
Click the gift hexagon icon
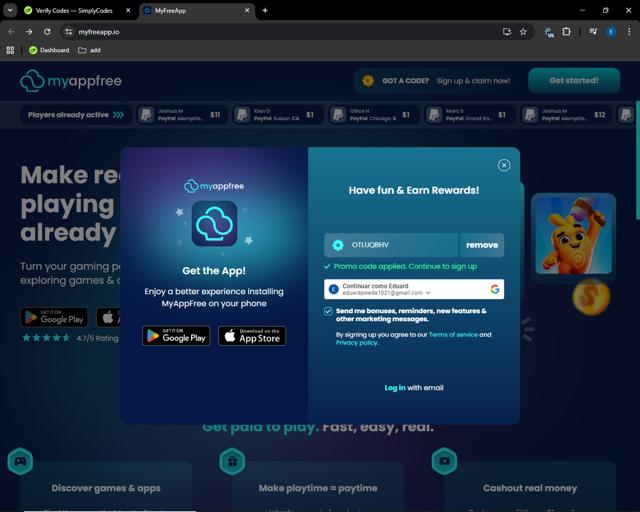click(x=232, y=461)
